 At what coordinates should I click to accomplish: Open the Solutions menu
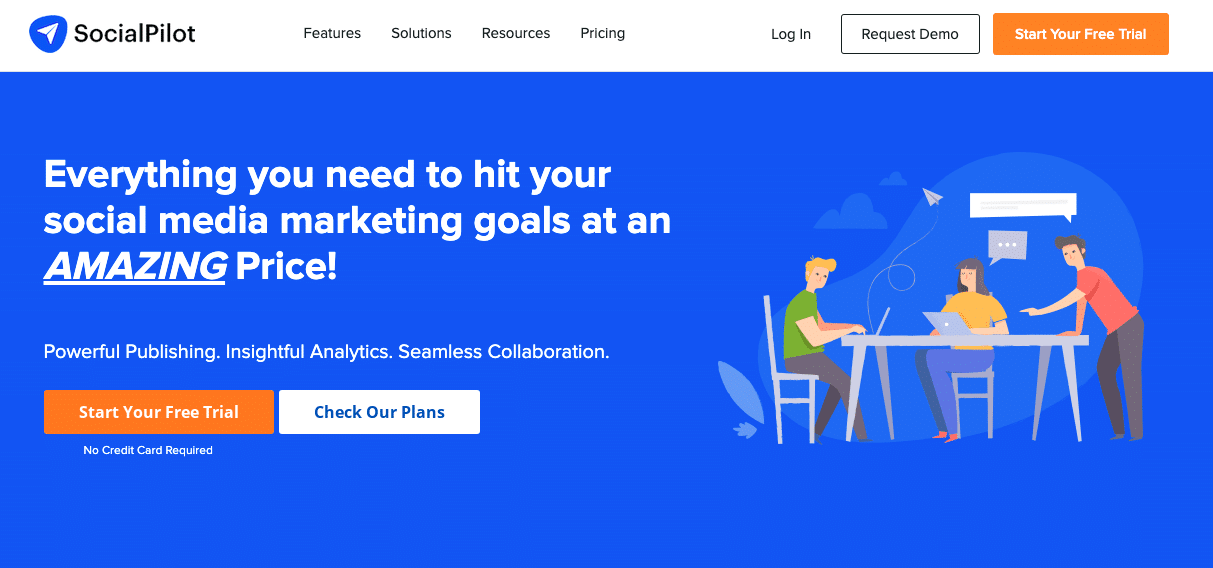point(421,33)
